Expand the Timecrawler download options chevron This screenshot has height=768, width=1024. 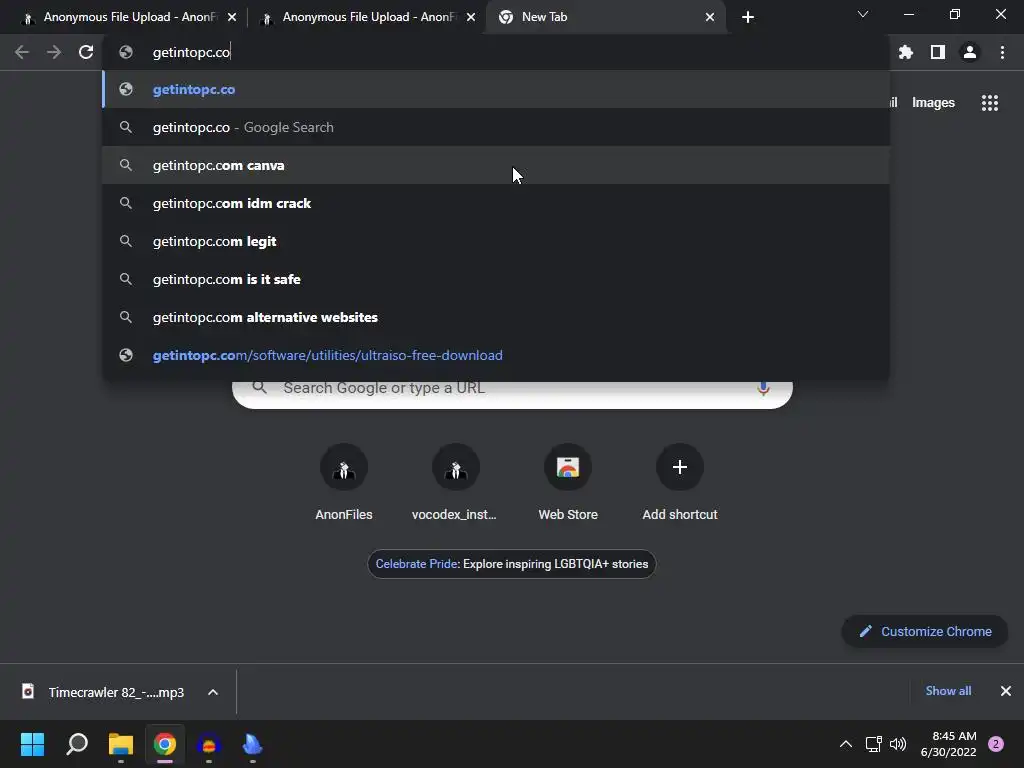pyautogui.click(x=213, y=692)
